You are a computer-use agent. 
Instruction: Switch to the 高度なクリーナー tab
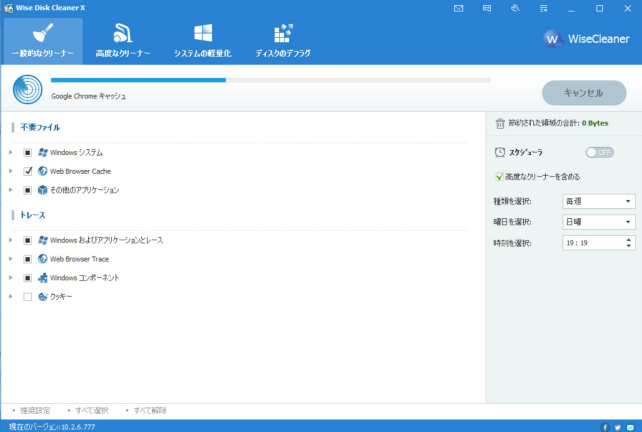click(123, 41)
